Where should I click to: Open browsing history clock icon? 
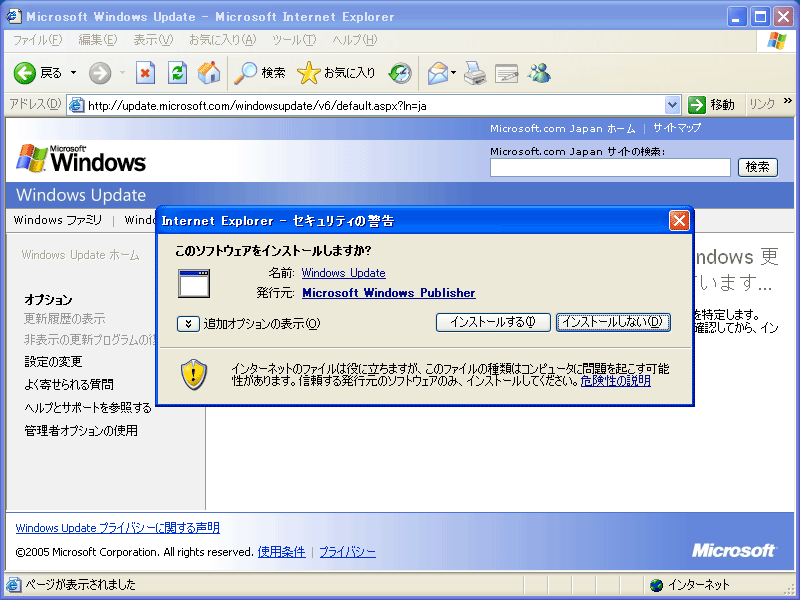400,73
